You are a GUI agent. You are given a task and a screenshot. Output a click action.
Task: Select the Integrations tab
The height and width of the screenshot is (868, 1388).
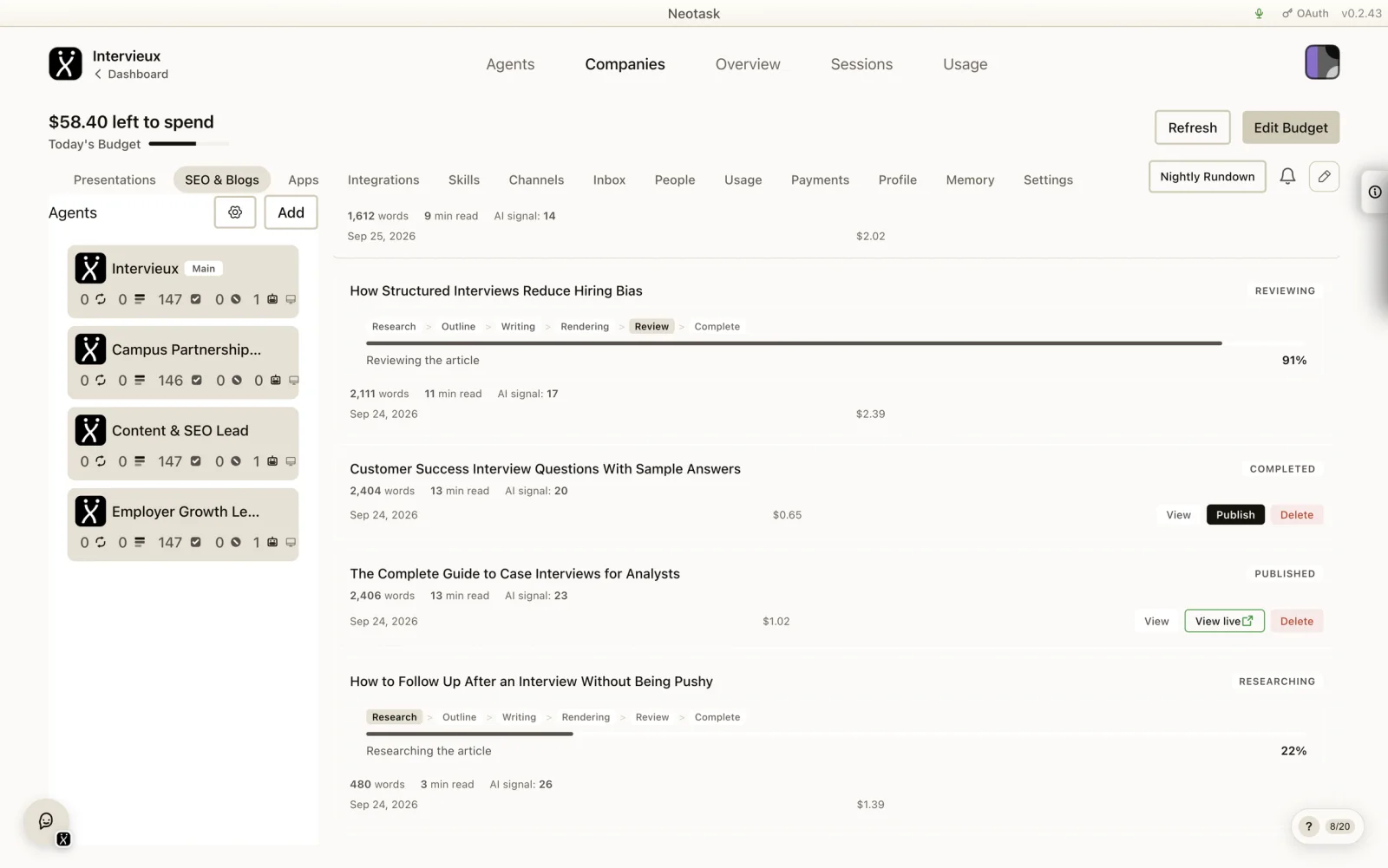coord(383,179)
